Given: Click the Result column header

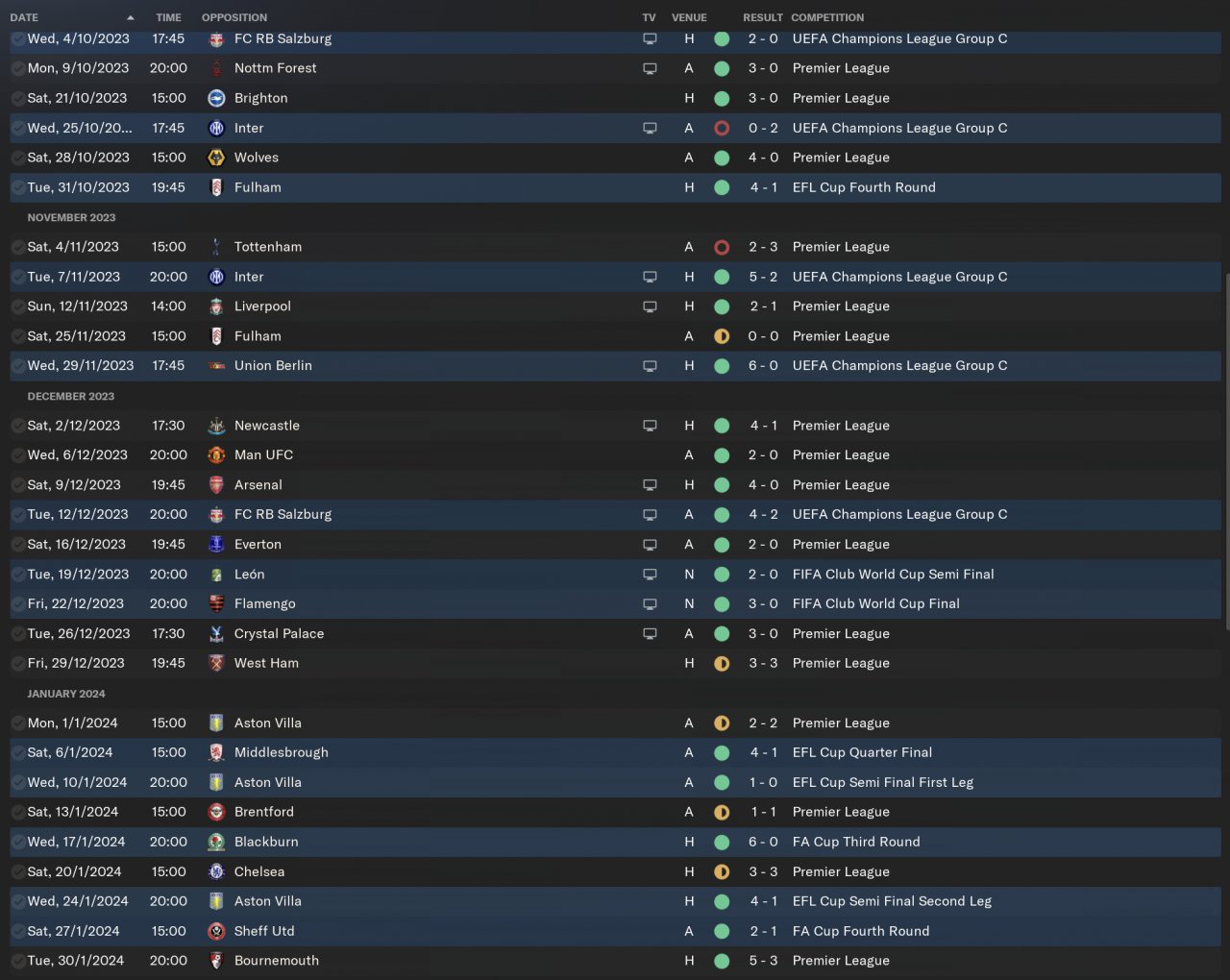Looking at the screenshot, I should (762, 17).
